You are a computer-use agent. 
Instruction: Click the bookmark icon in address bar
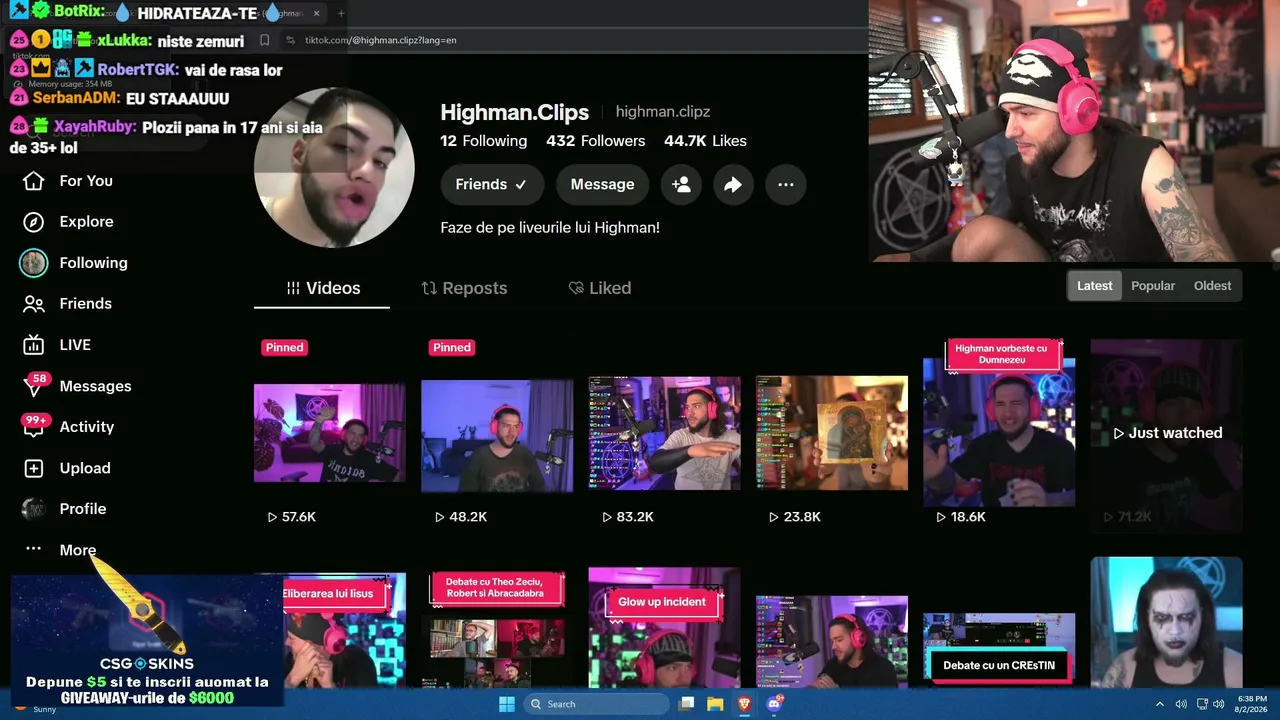[x=264, y=40]
